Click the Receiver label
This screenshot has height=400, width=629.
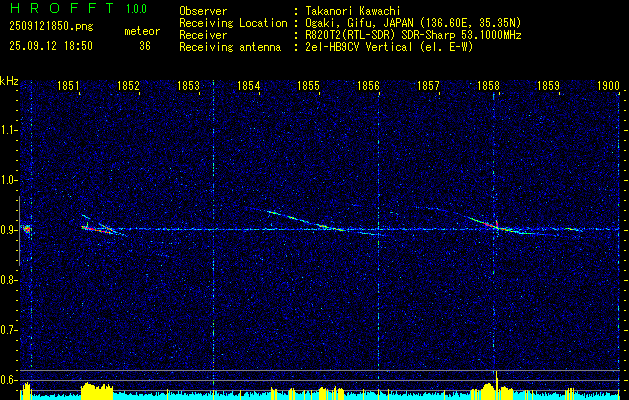(203, 35)
